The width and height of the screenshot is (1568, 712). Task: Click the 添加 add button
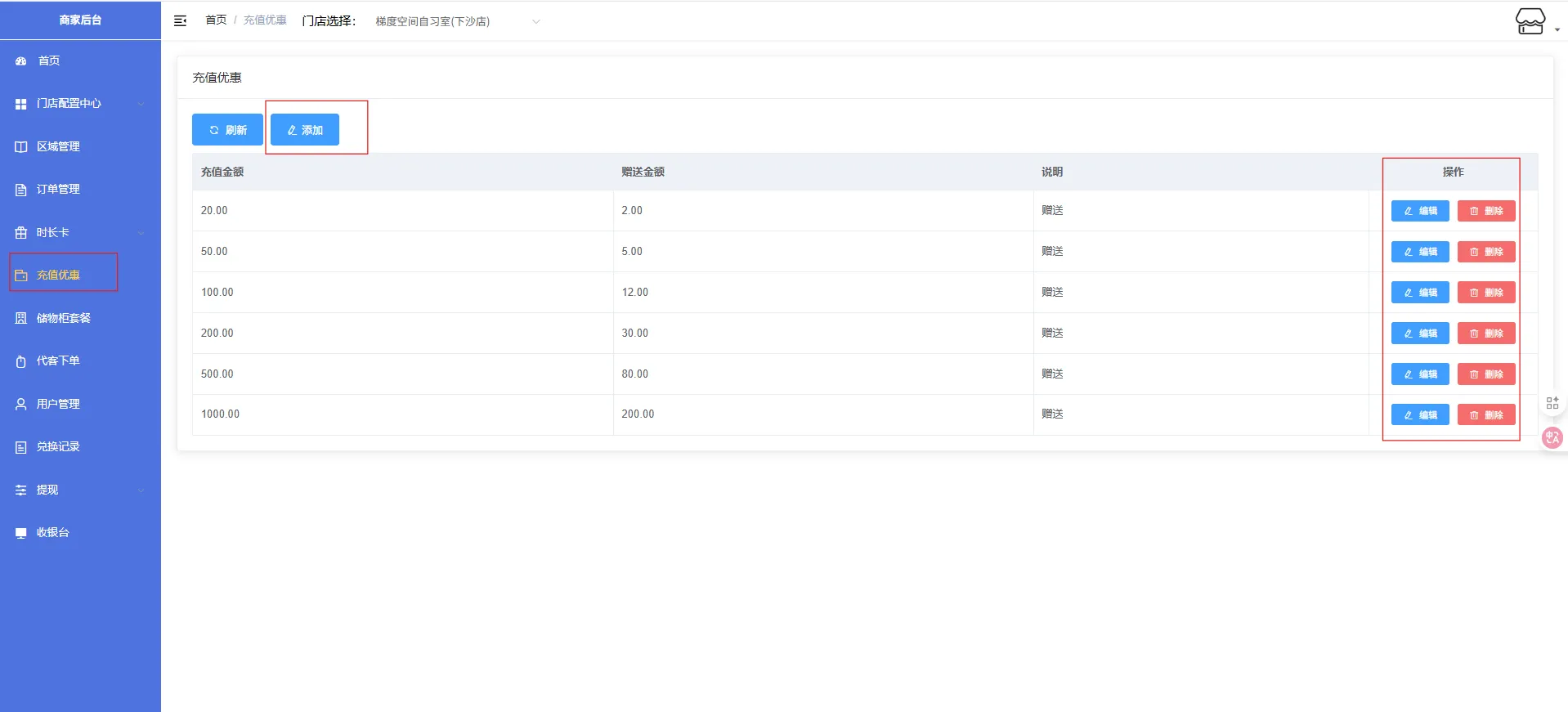305,130
